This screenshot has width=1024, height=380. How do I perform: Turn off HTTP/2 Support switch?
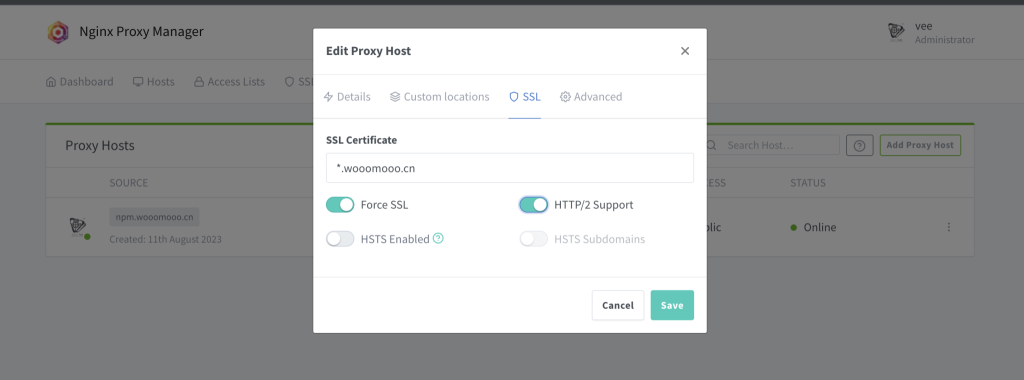534,205
